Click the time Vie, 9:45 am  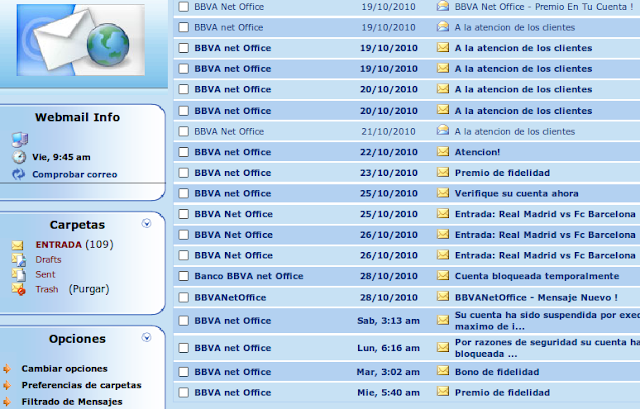tap(61, 157)
